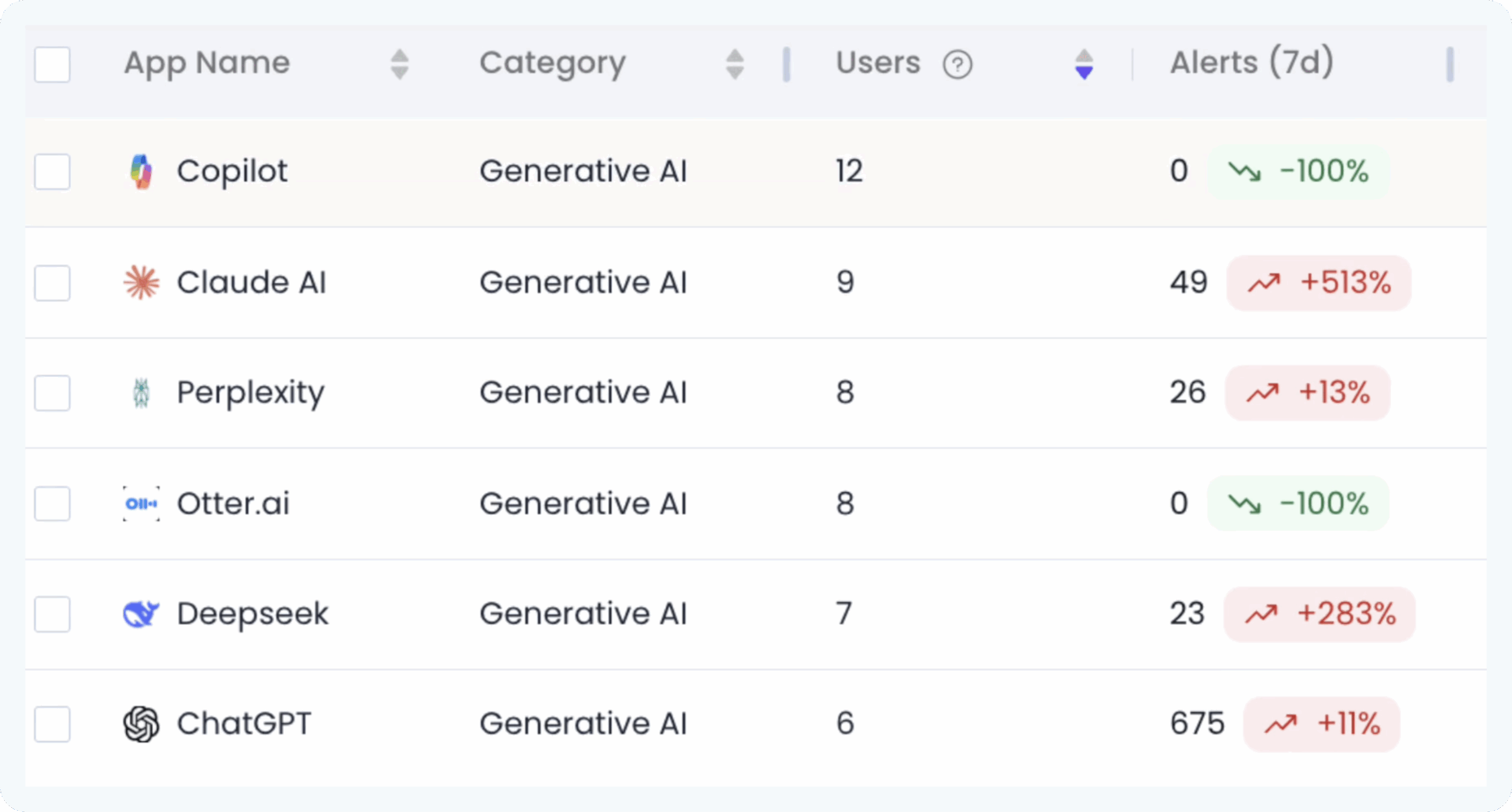
Task: Click the Otter.ai app logo icon
Action: click(x=141, y=504)
